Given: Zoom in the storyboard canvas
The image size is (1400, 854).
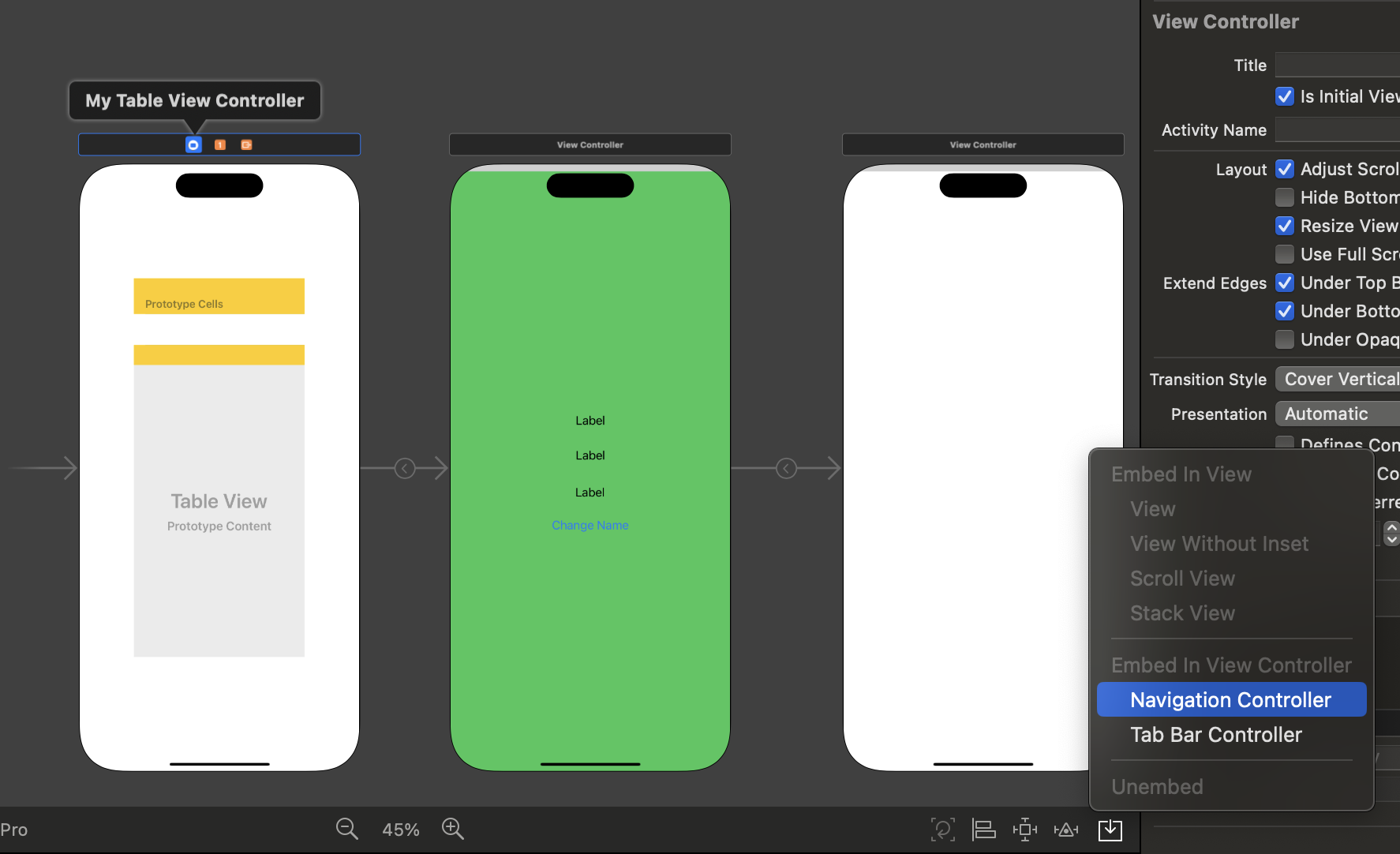Looking at the screenshot, I should click(x=453, y=829).
